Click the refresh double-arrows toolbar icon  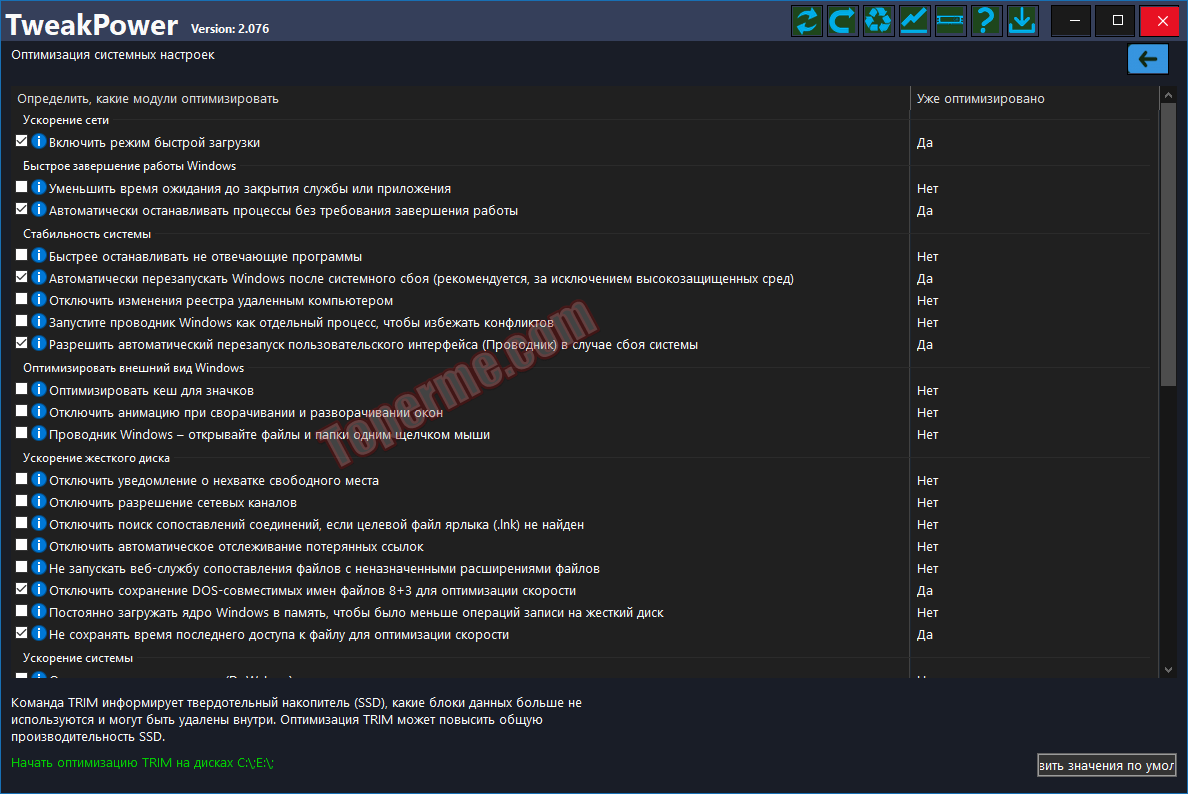pyautogui.click(x=807, y=20)
